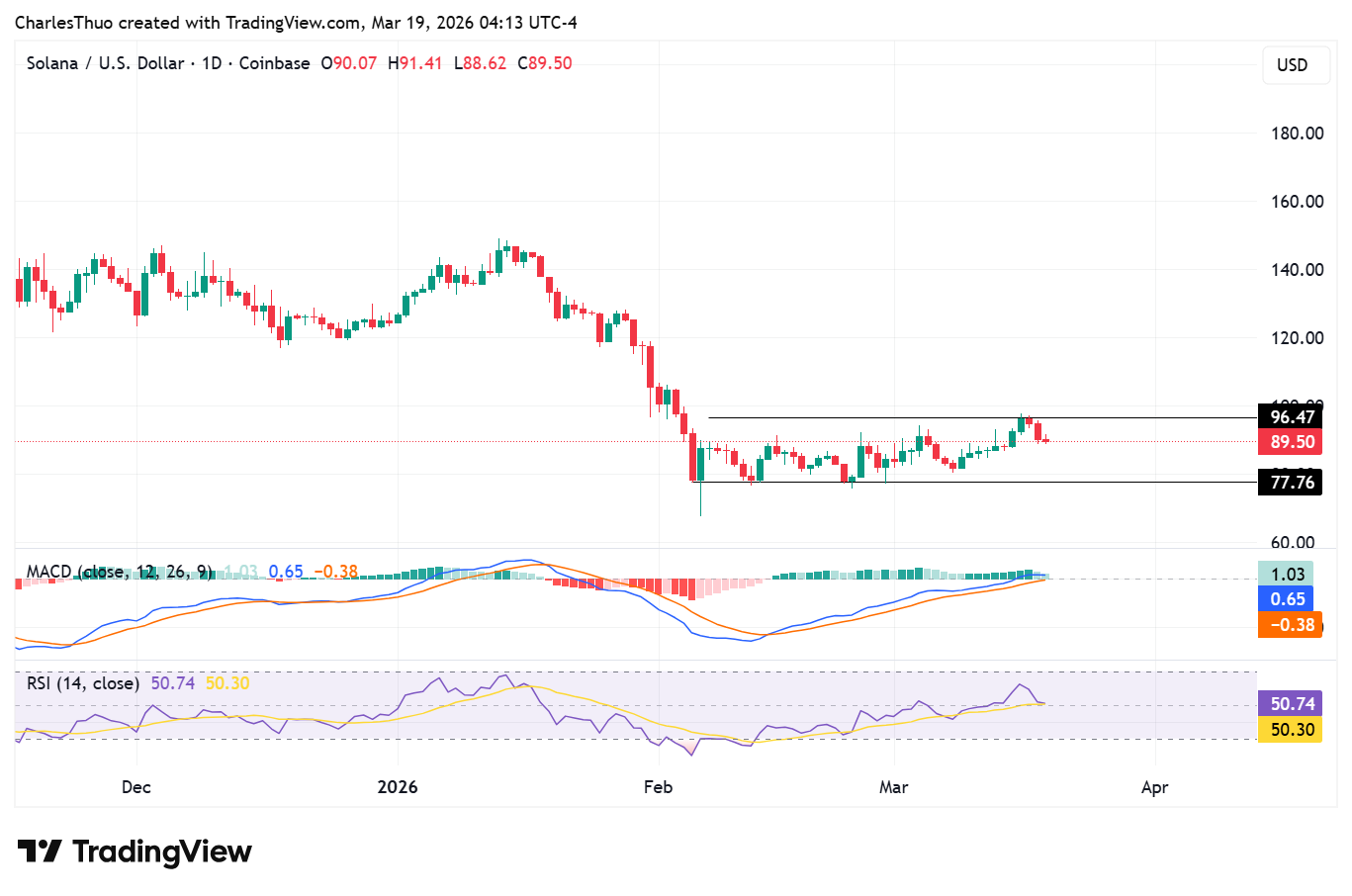
Task: Click the yellow 50.30 RSI average badge
Action: pos(1290,729)
